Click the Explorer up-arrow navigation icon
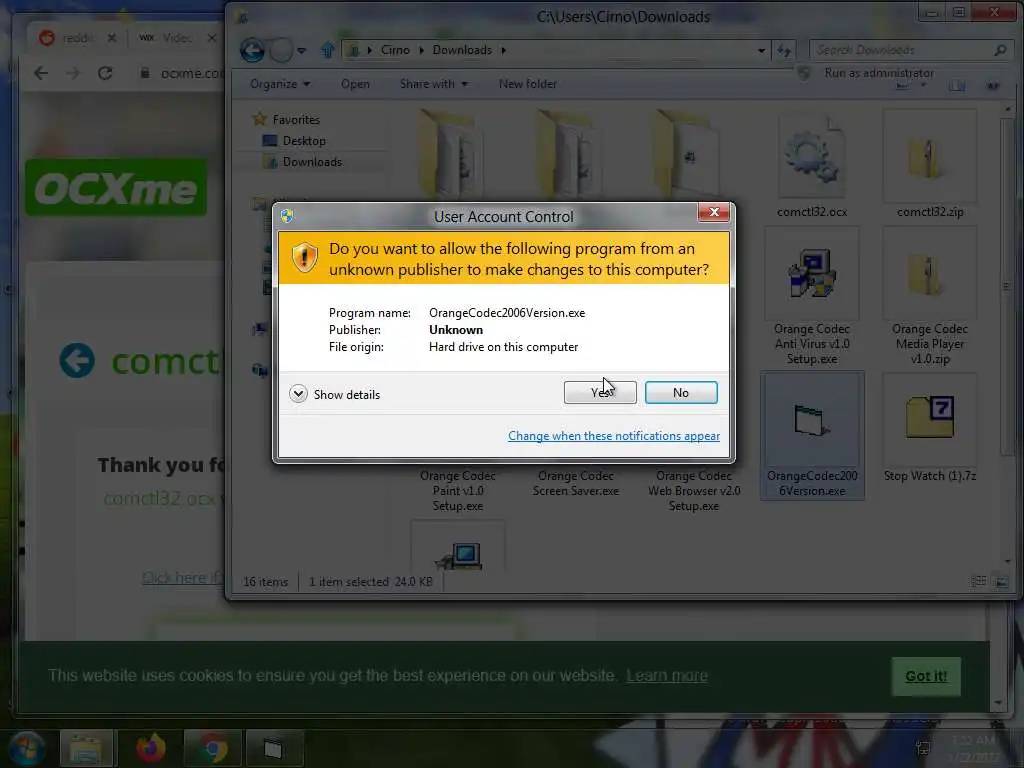This screenshot has height=768, width=1024. coord(328,50)
